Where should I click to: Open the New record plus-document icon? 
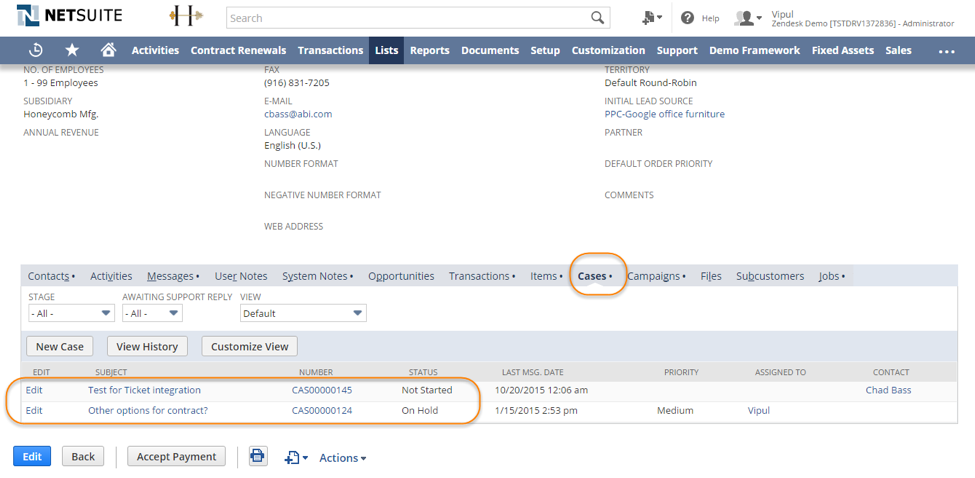(x=296, y=458)
